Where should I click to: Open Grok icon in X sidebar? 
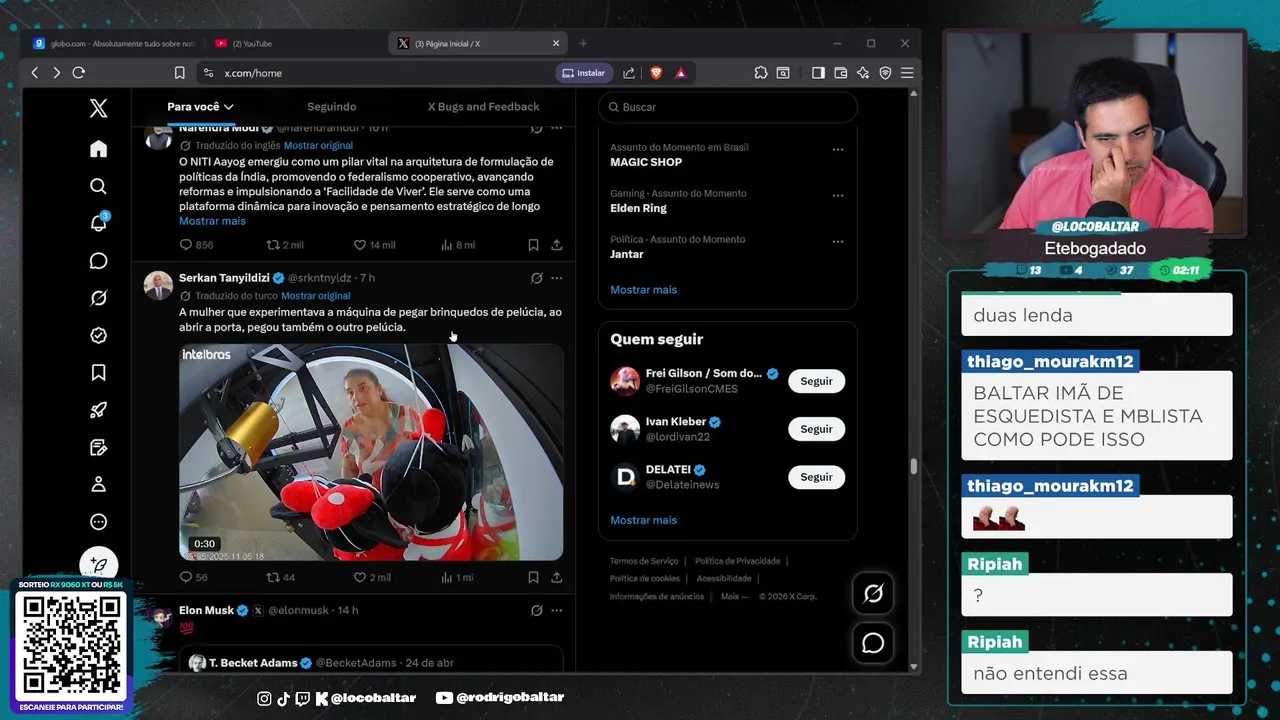click(x=98, y=298)
